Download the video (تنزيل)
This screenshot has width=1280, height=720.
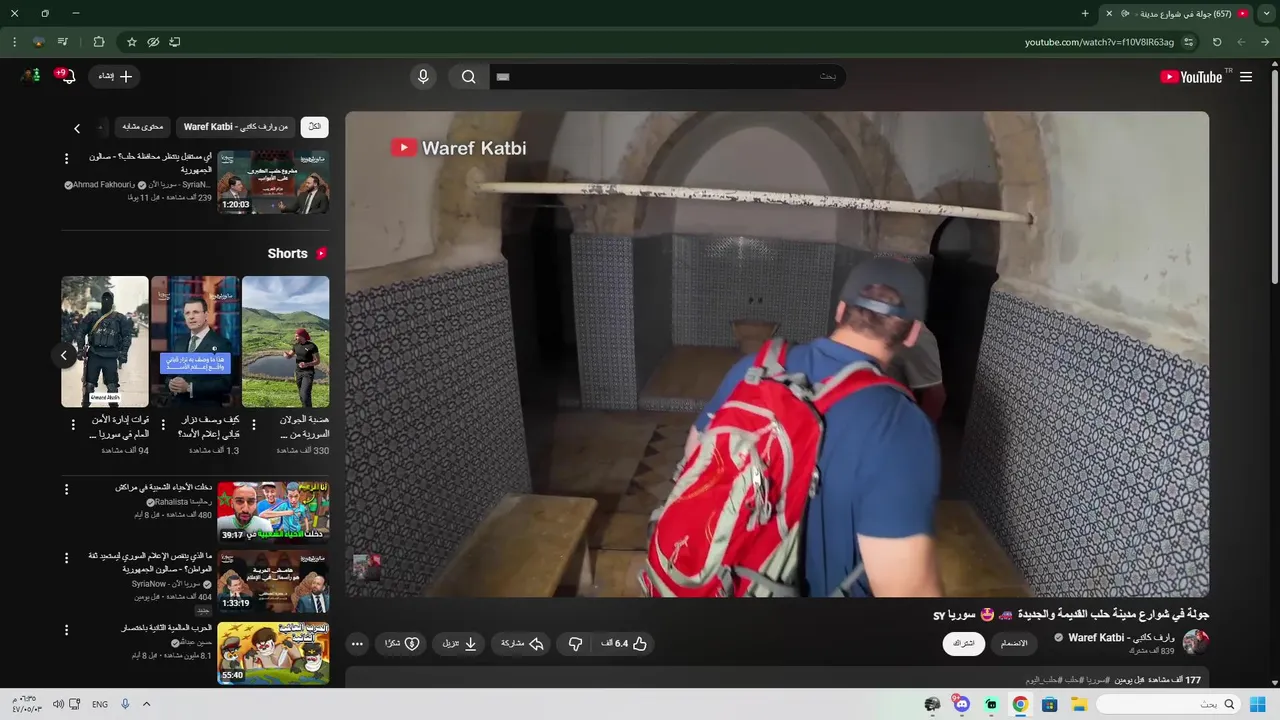[x=460, y=644]
